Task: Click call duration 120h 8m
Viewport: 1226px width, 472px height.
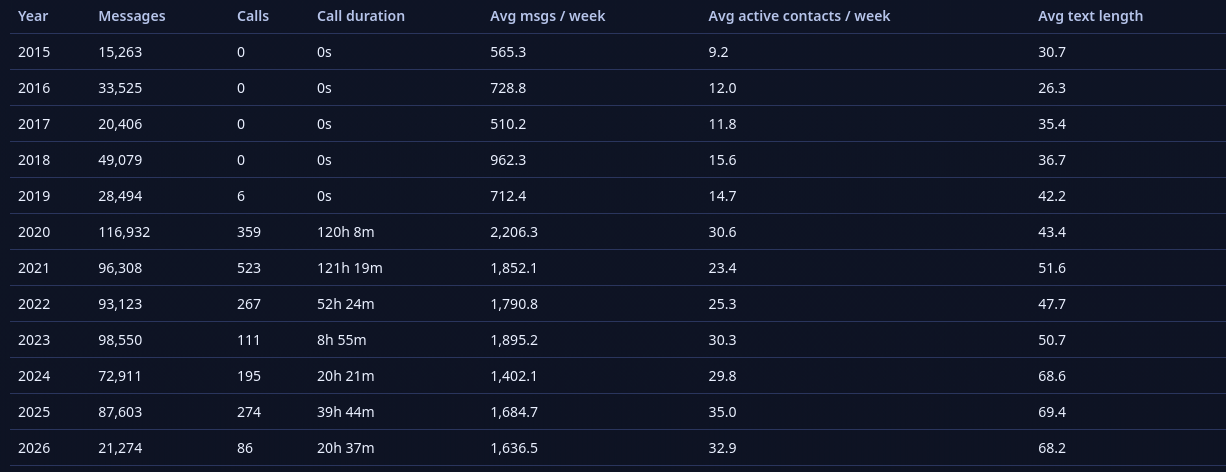Action: click(345, 232)
